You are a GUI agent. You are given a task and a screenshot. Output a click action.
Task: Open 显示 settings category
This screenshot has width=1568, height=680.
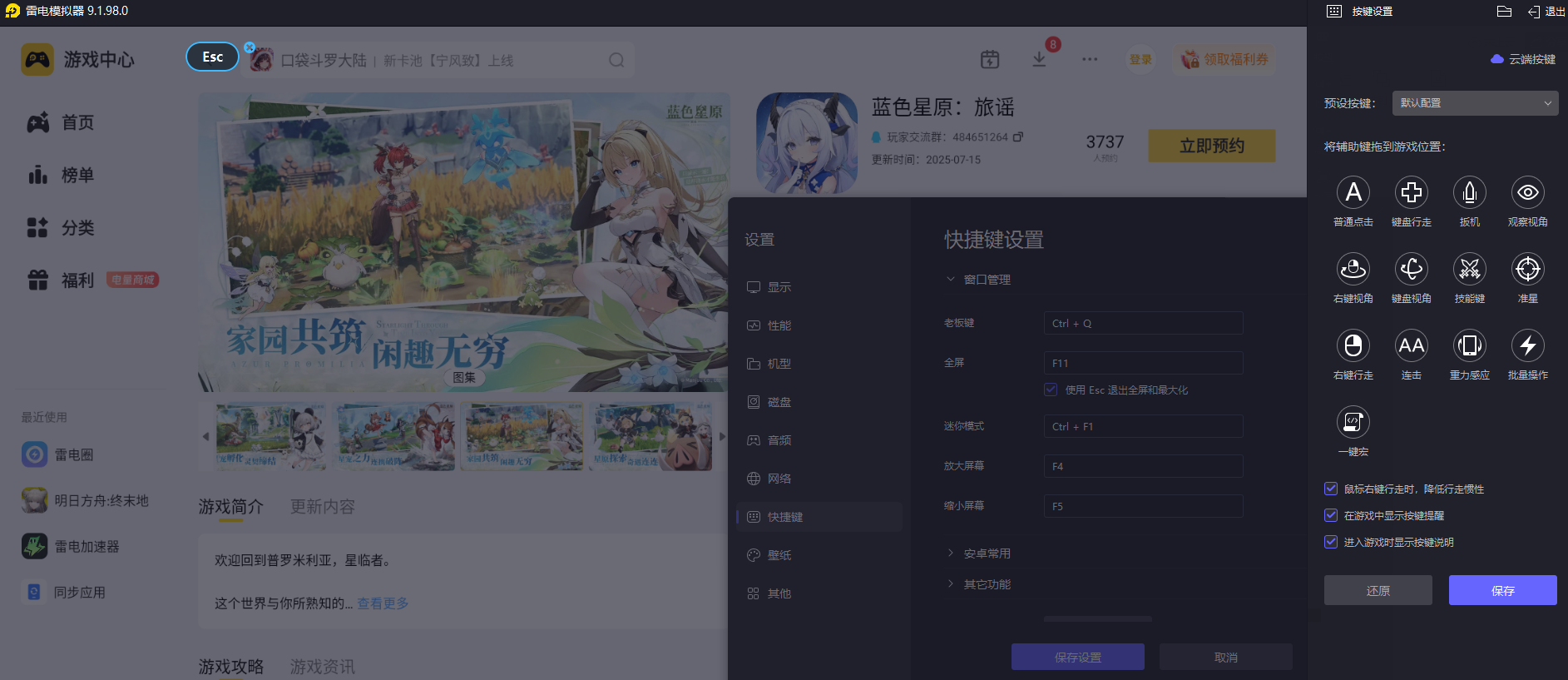tap(819, 287)
